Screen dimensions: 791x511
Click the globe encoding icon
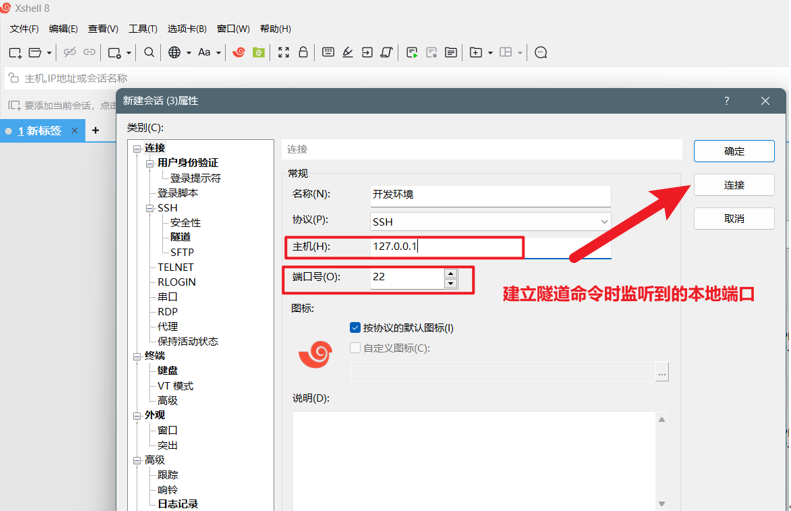coord(174,52)
